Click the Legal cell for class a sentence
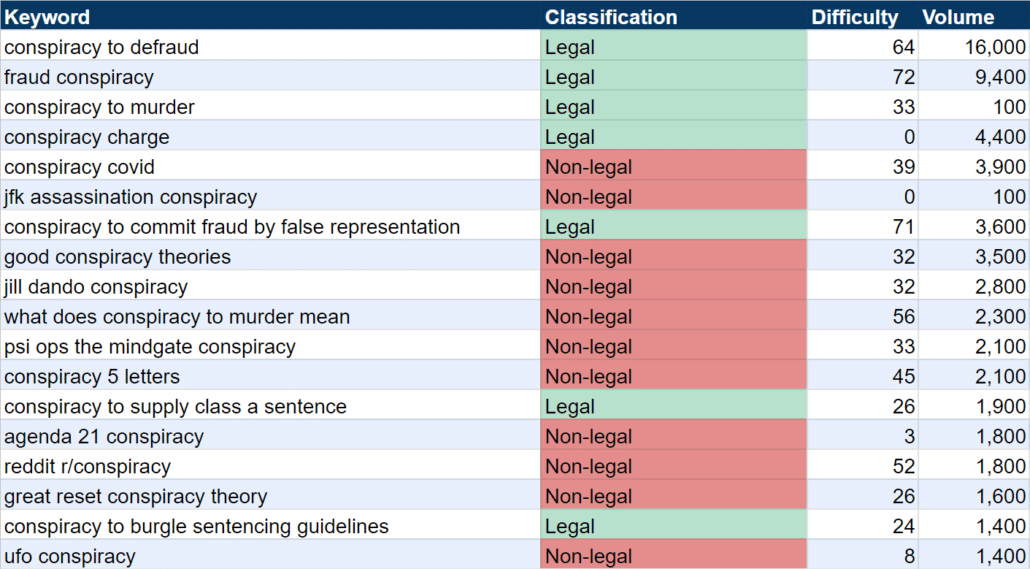 673,407
